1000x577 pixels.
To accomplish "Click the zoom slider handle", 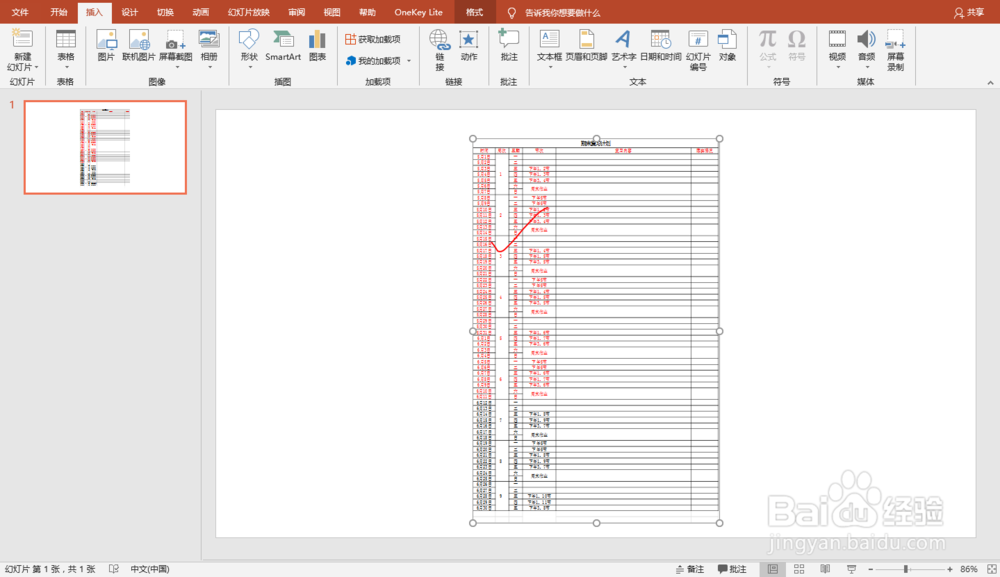I will [906, 569].
